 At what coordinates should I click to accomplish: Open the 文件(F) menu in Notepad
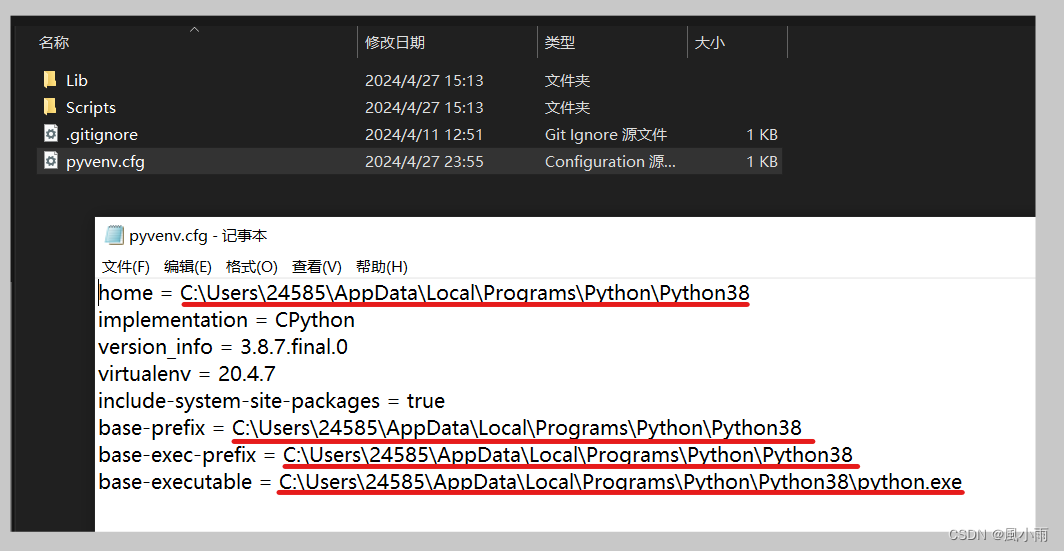(126, 267)
